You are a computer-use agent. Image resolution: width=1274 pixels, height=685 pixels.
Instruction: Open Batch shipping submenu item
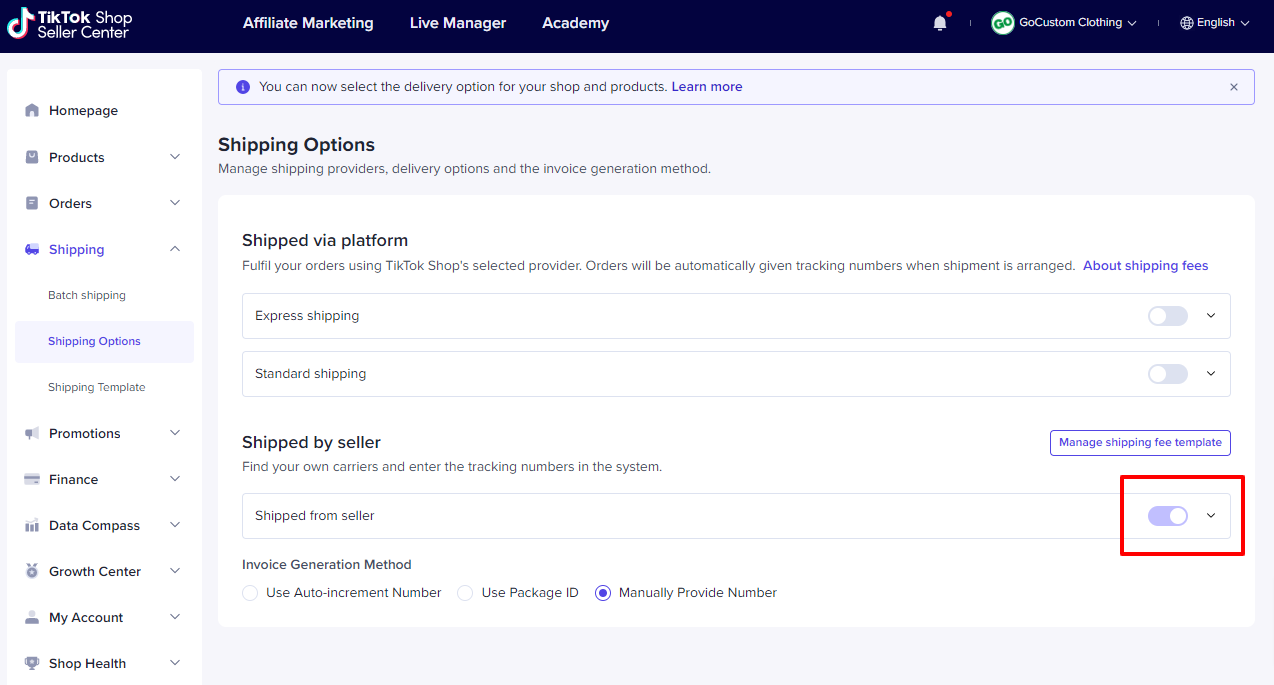[87, 295]
